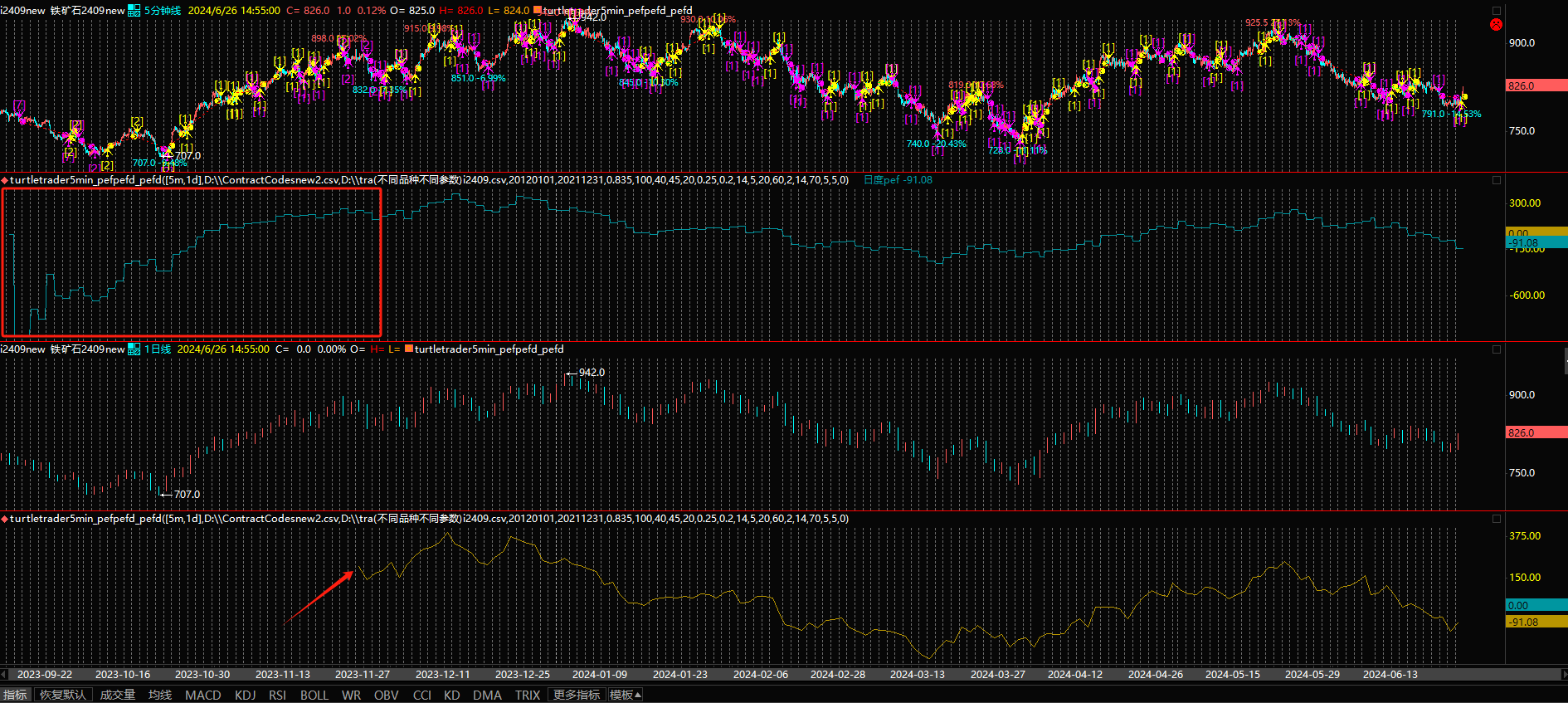Click the 740.0 -20.43% annotation on top chart
This screenshot has height=703, width=1568.
click(936, 144)
